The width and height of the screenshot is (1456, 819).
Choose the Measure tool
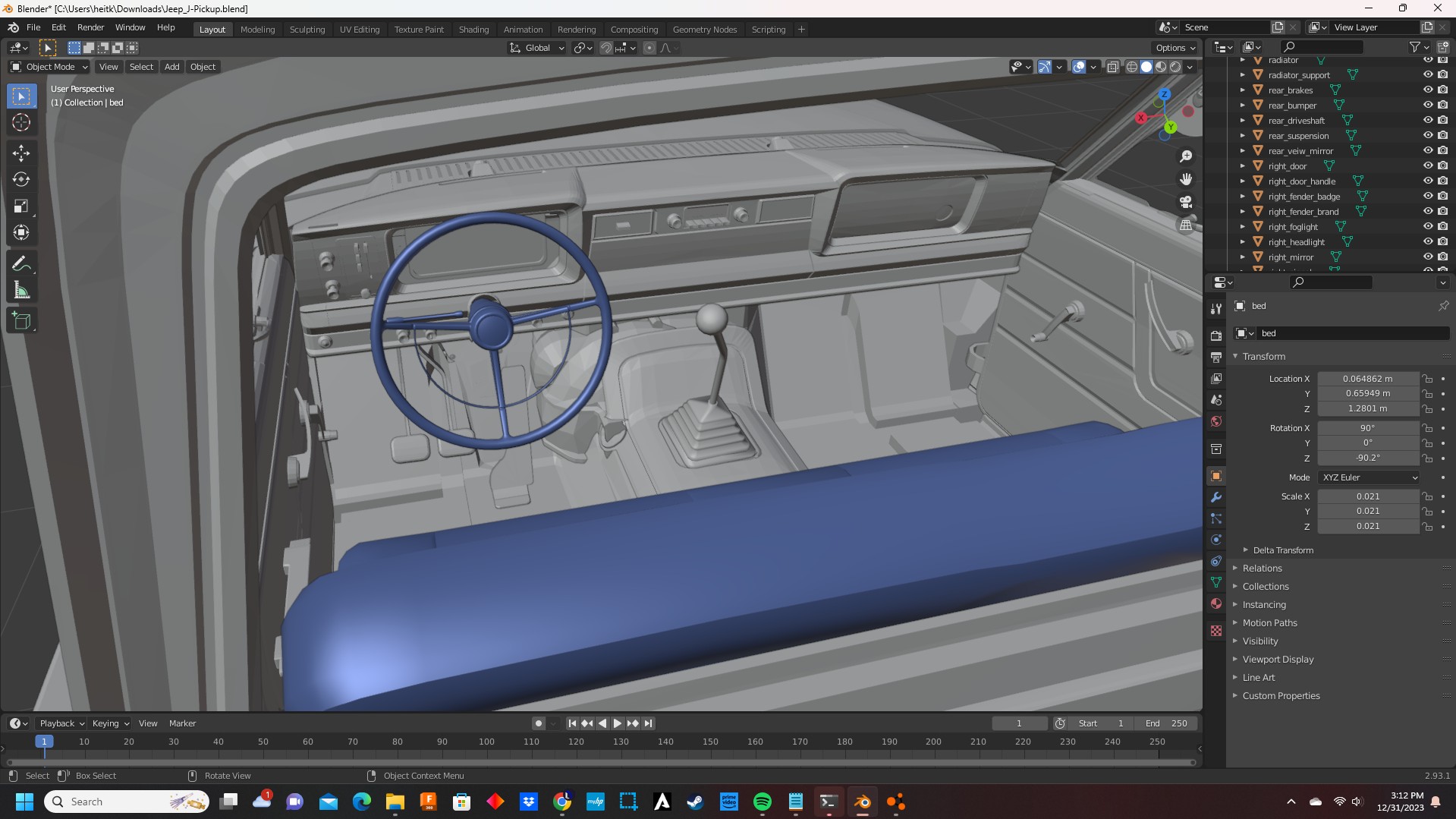click(x=21, y=291)
